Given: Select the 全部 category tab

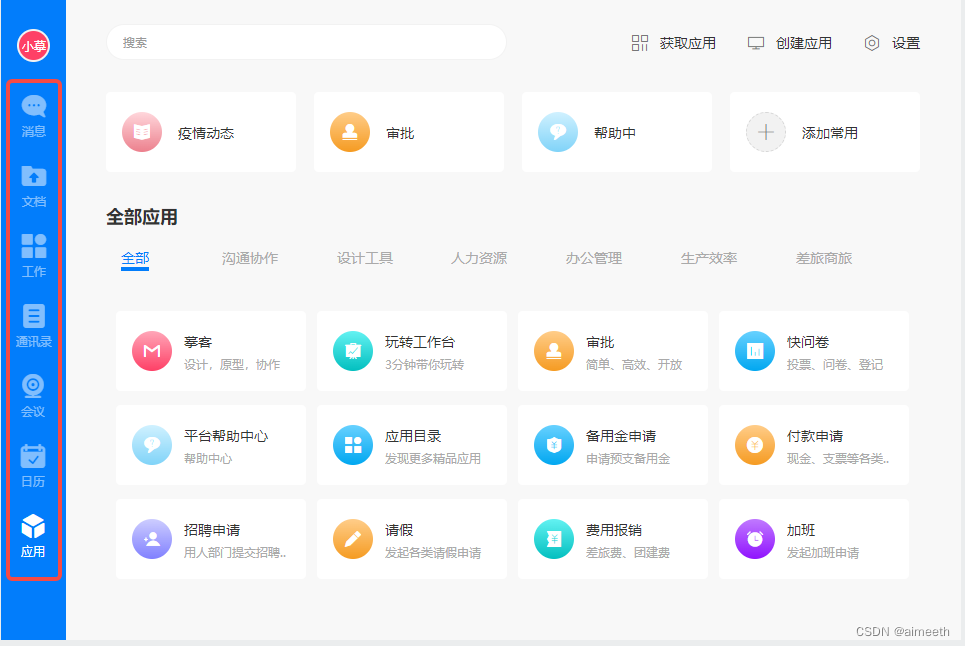Looking at the screenshot, I should point(135,258).
